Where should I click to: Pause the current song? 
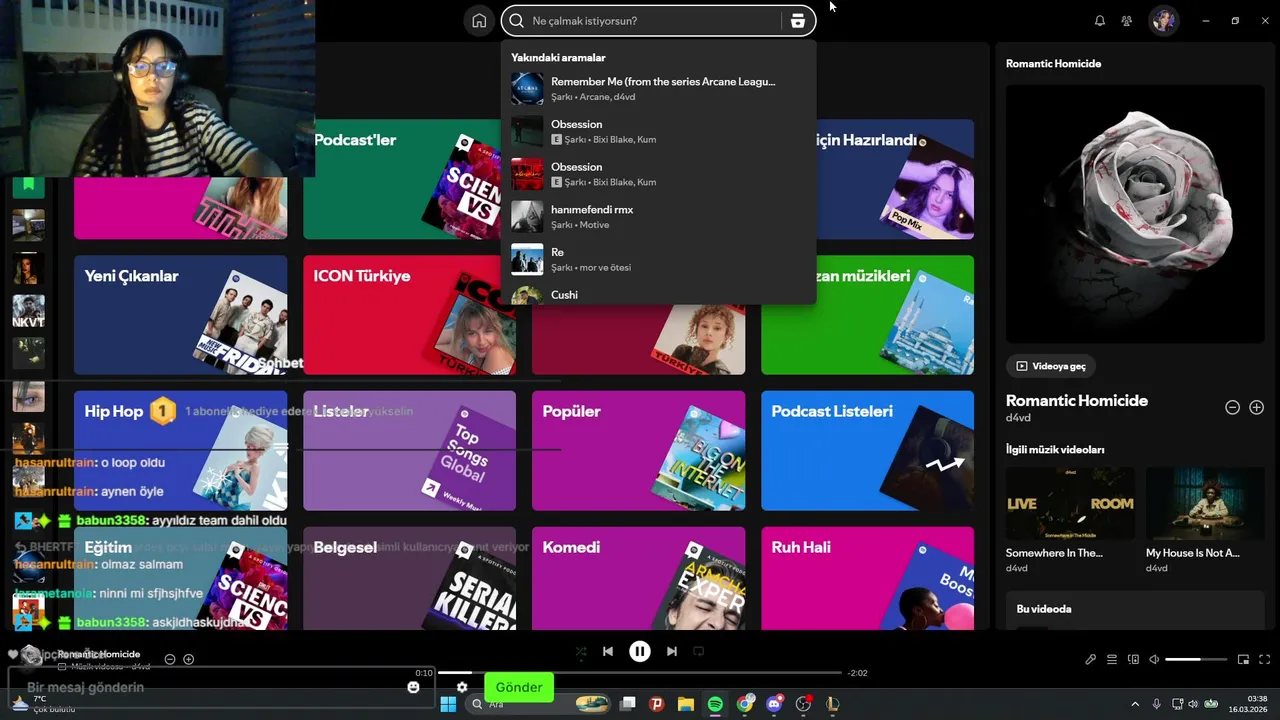click(x=640, y=651)
